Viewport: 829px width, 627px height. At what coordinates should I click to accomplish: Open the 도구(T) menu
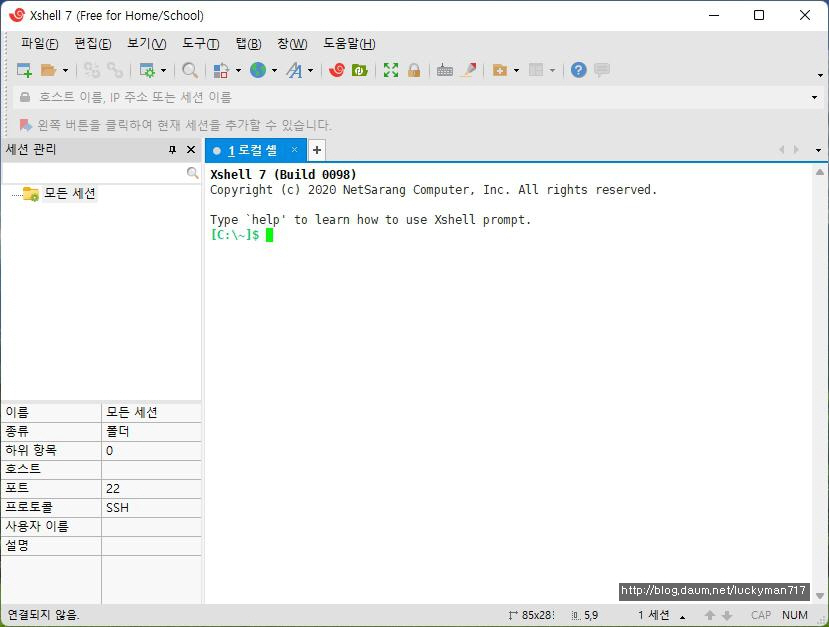(200, 43)
